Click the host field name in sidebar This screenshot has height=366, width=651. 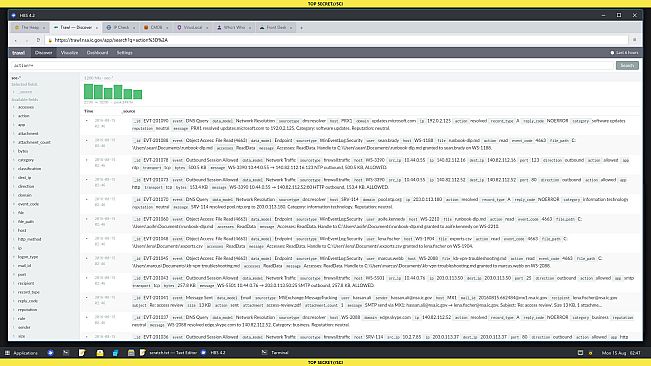click(x=22, y=230)
